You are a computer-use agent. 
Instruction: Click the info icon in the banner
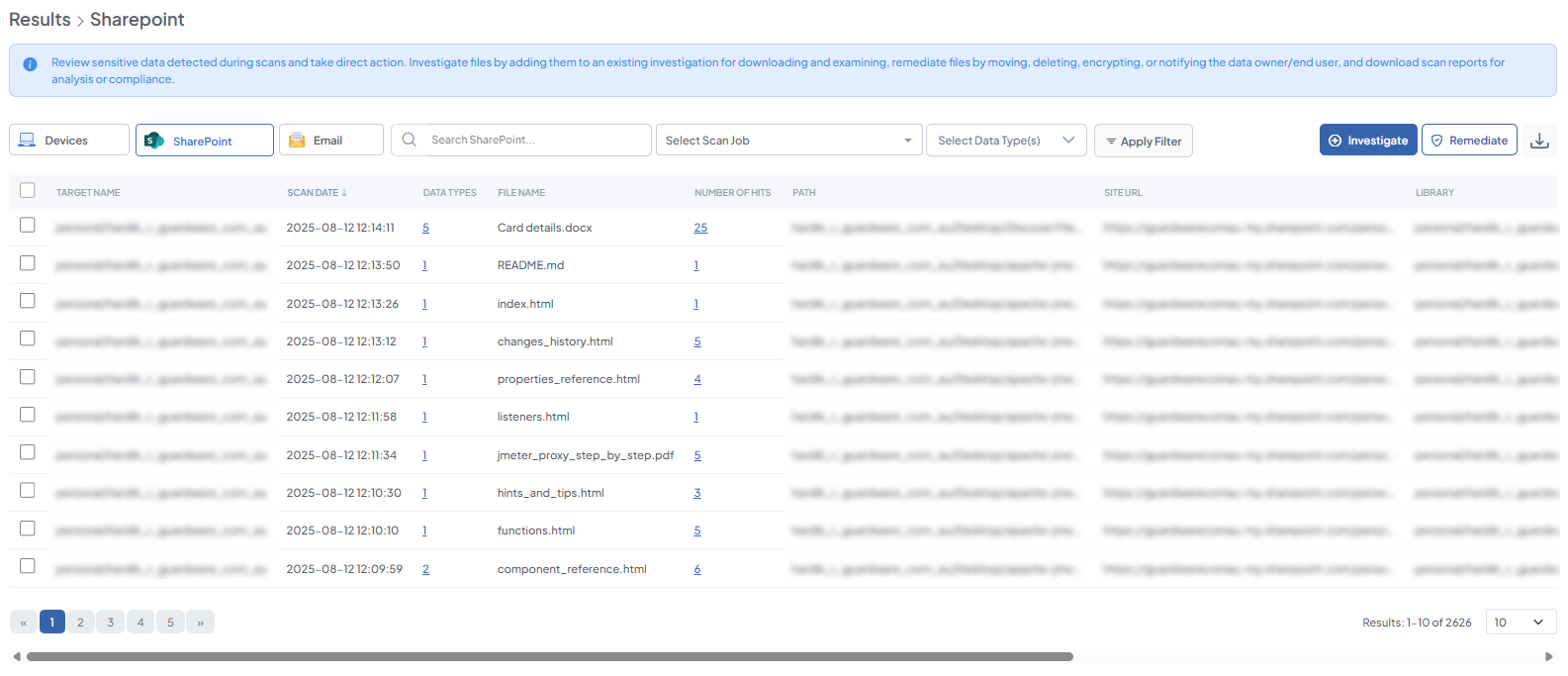30,64
